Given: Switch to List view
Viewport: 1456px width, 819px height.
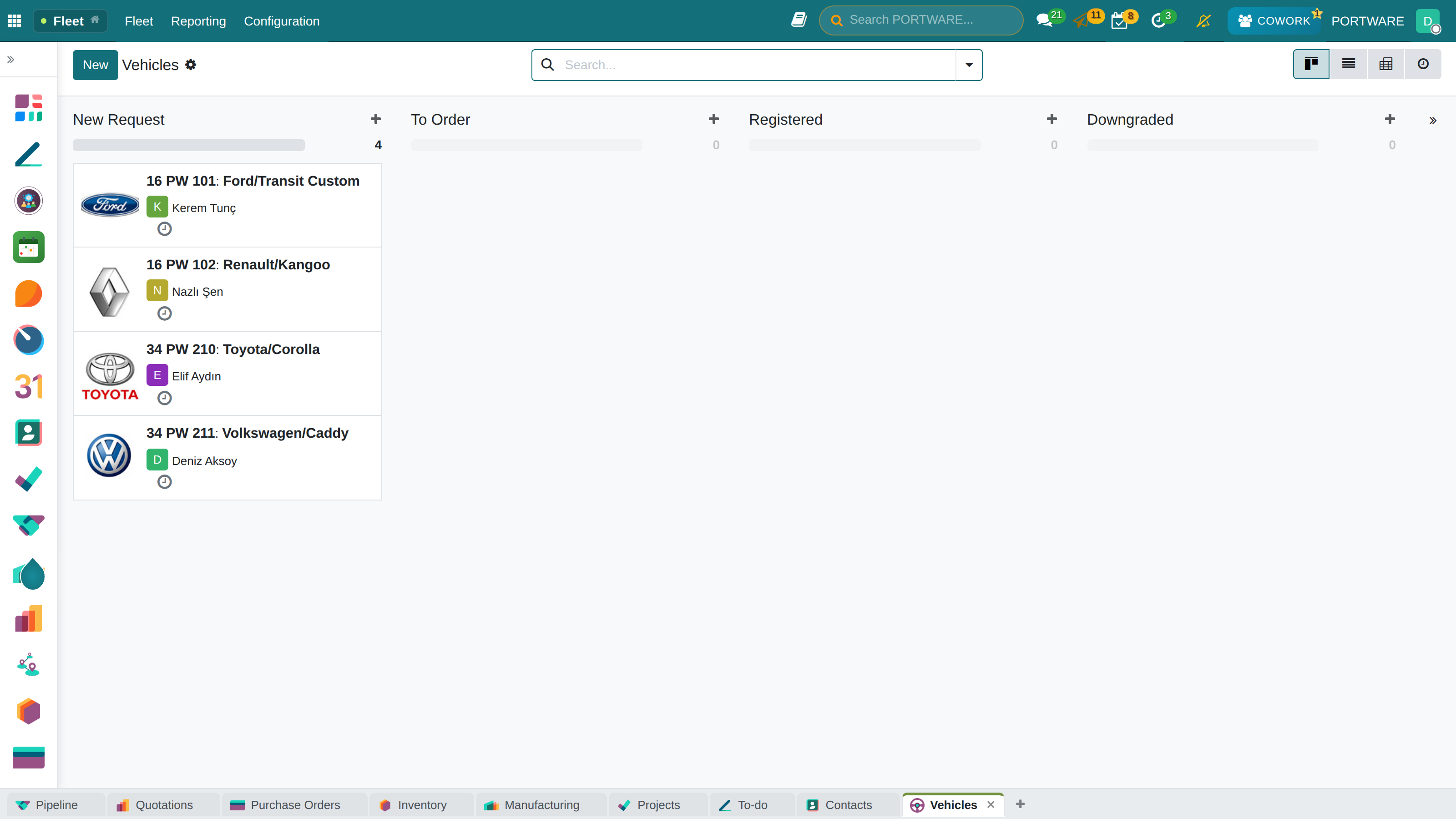Looking at the screenshot, I should (x=1348, y=65).
